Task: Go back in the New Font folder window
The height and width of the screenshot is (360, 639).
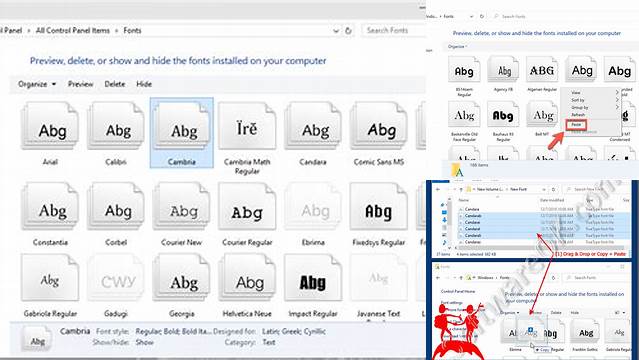Action: 438,189
